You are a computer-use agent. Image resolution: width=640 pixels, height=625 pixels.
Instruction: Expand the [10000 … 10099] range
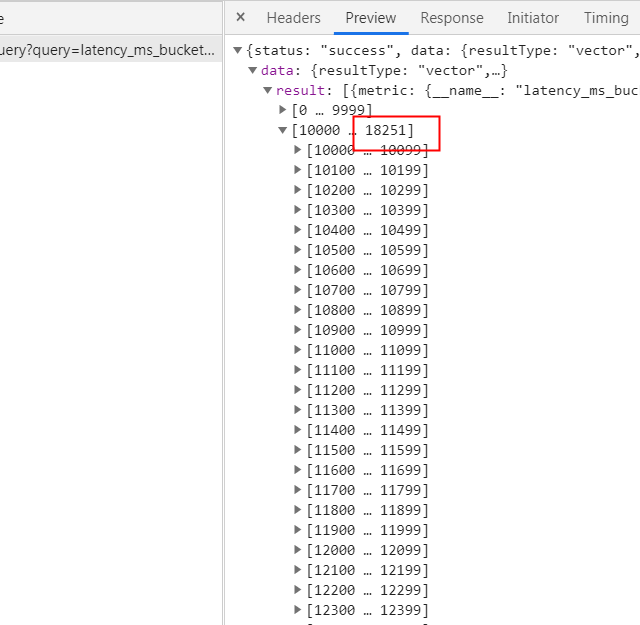(x=298, y=150)
